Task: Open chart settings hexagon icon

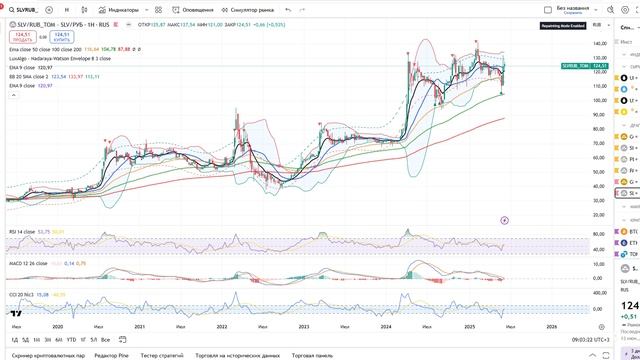Action: click(x=625, y=10)
